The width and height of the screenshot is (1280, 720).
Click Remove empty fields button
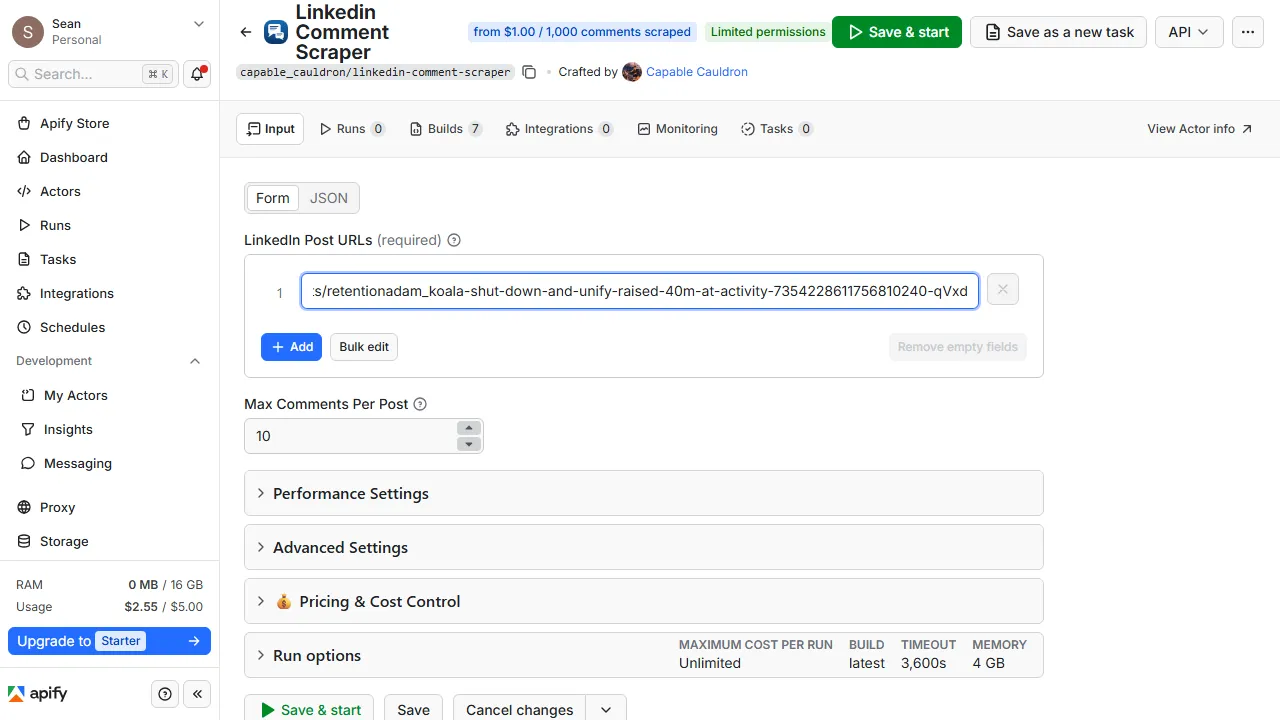click(x=957, y=347)
